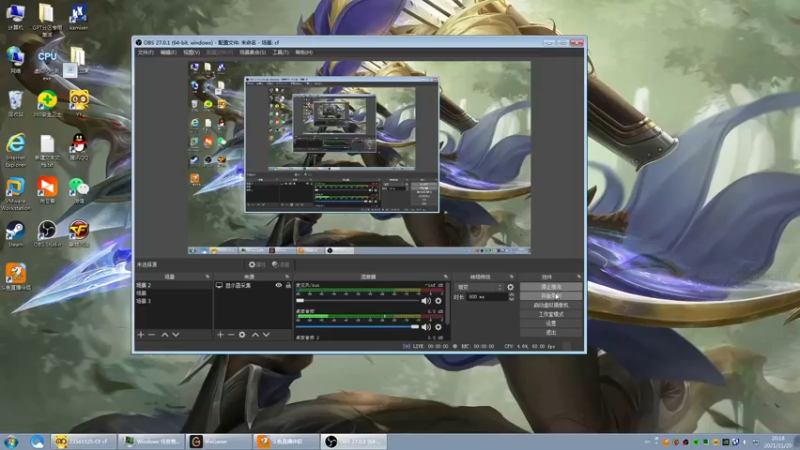
Task: Open the Recycle Bin on desktop
Action: pos(15,104)
